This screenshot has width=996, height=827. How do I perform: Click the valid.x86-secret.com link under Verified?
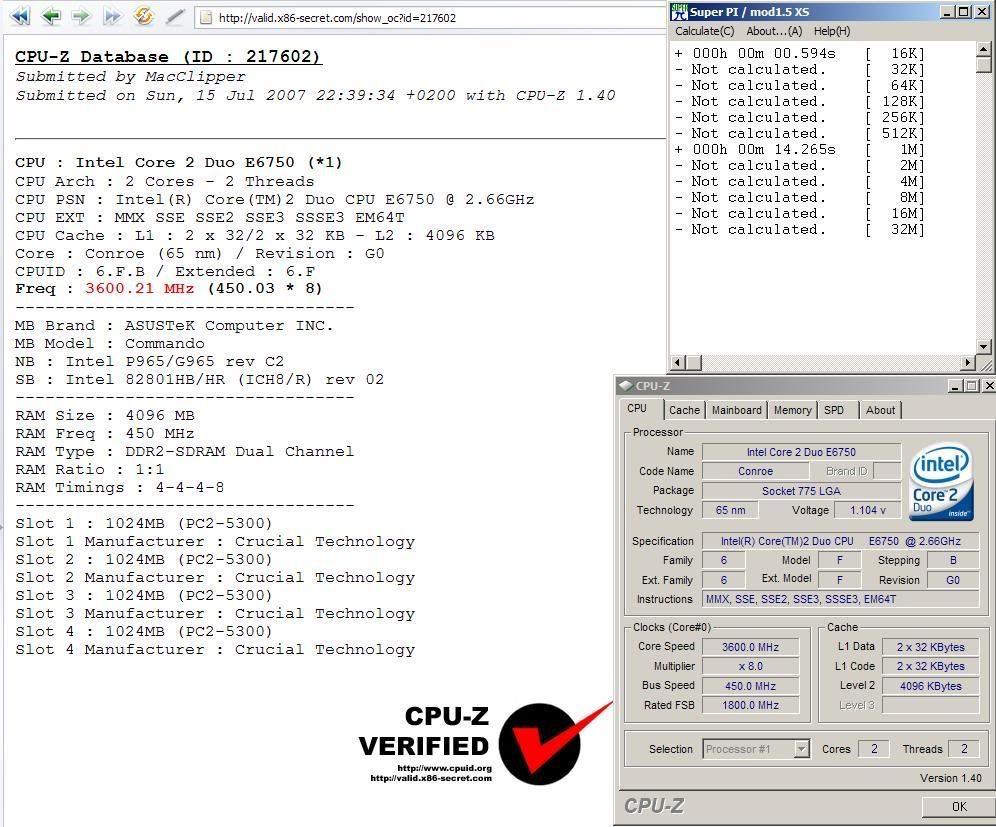[431, 778]
